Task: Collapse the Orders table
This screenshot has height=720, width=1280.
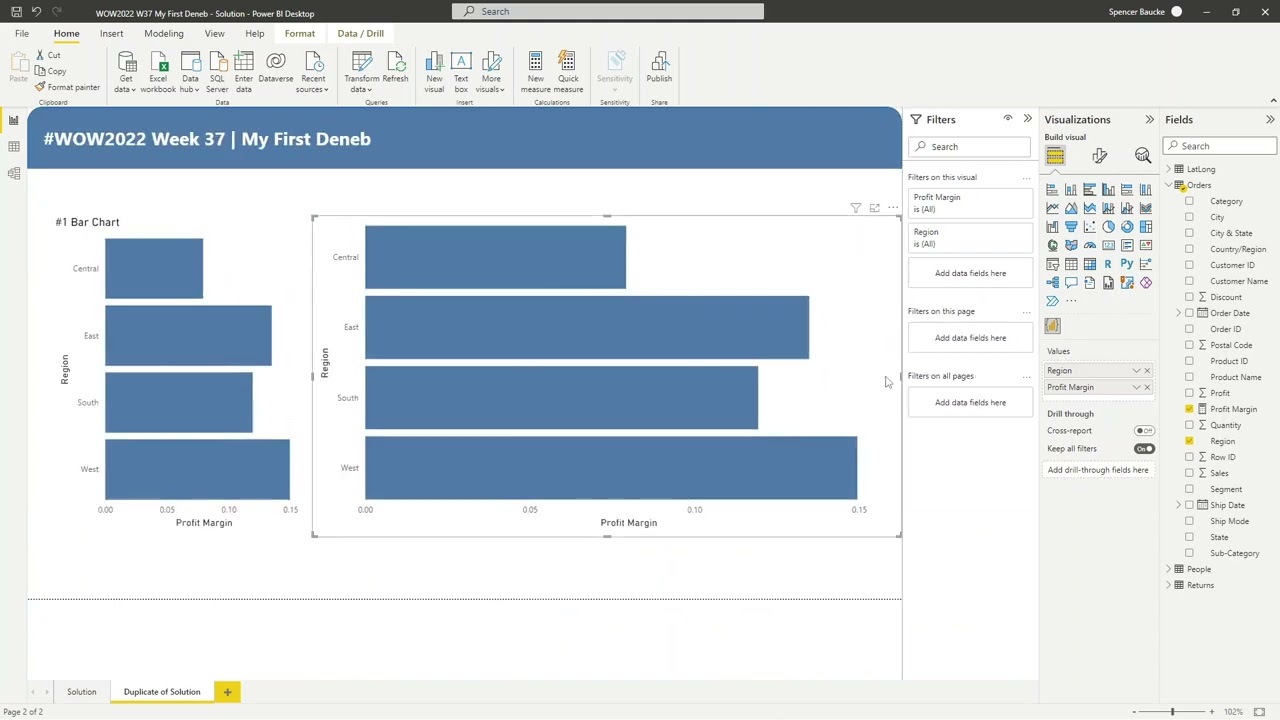Action: click(1168, 185)
